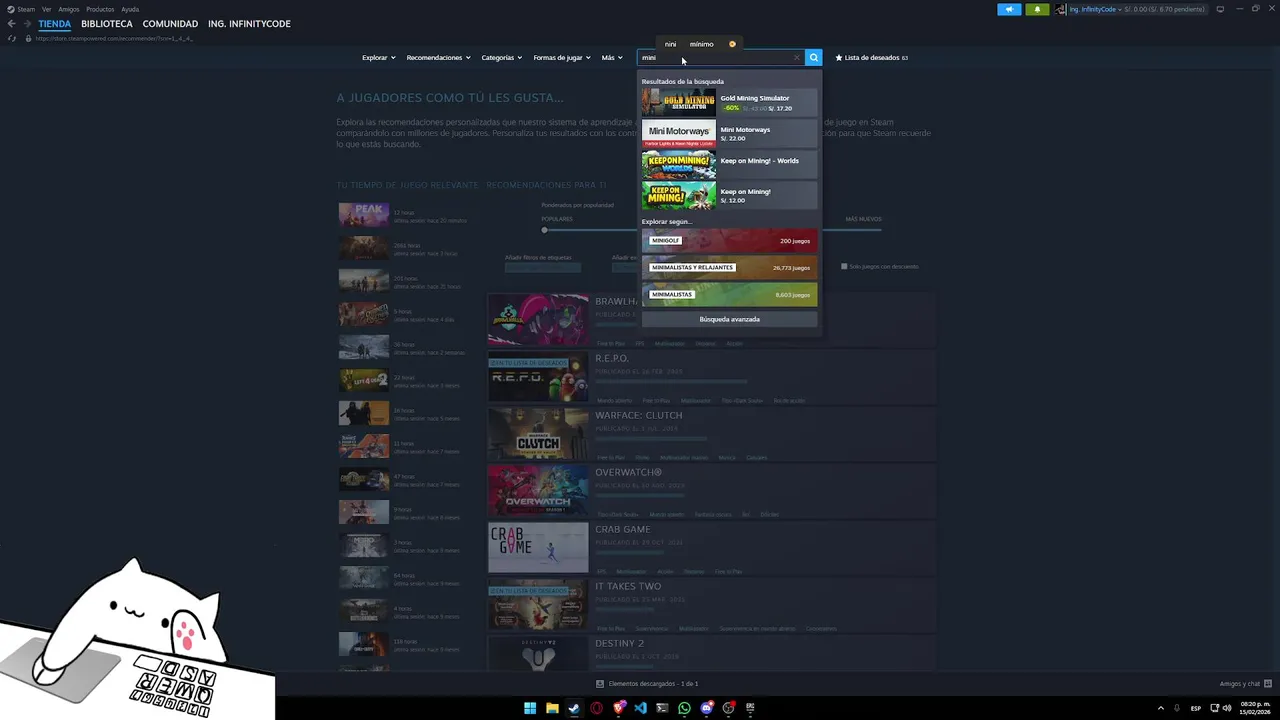Open the COMUNIDAD tab

[170, 24]
